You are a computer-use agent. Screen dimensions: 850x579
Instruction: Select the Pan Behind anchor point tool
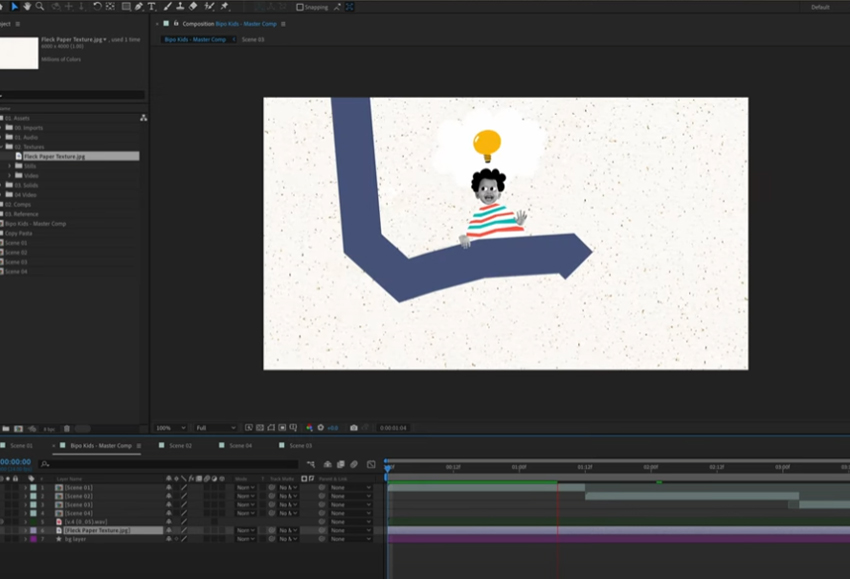pos(110,7)
